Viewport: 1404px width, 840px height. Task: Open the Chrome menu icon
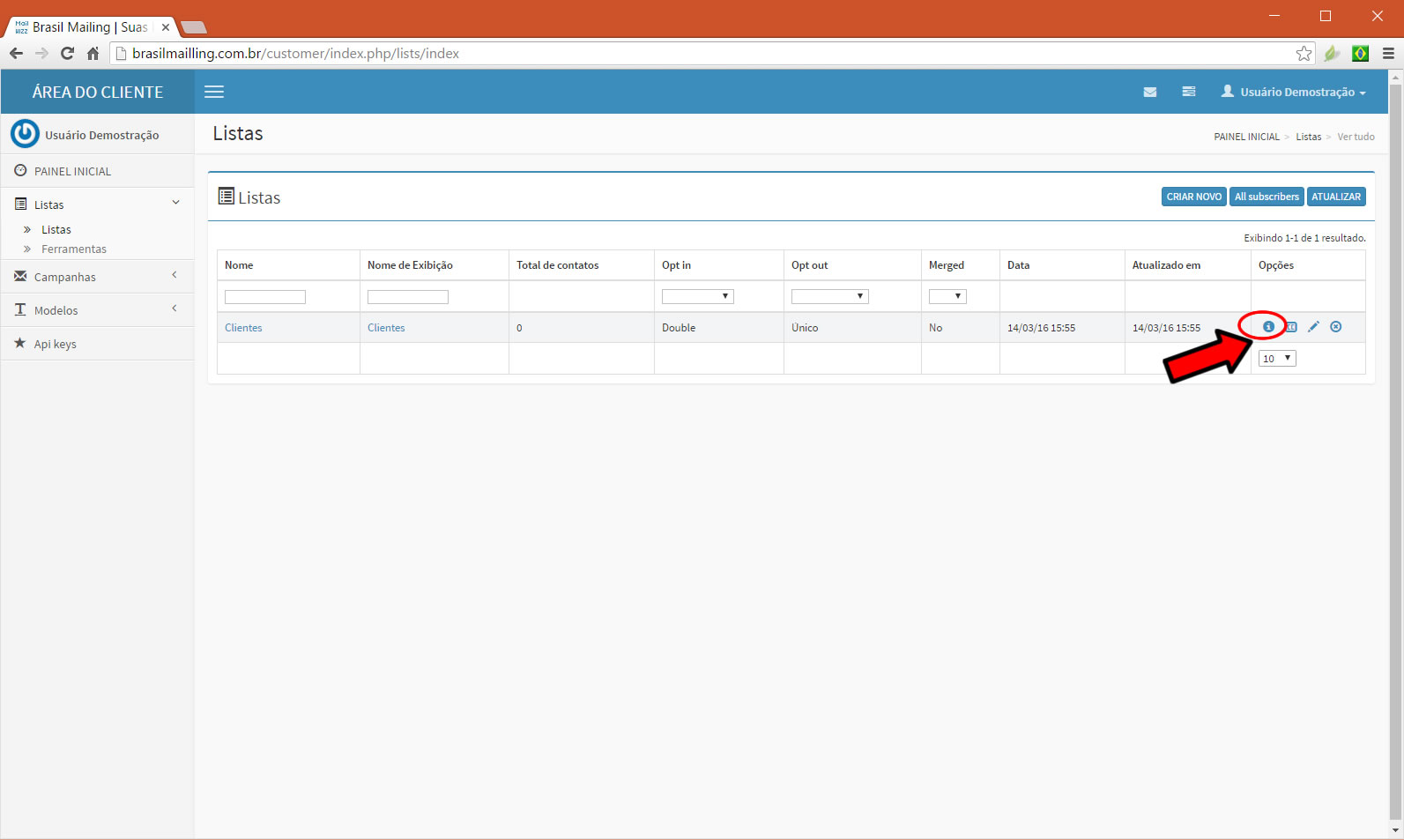(1388, 54)
